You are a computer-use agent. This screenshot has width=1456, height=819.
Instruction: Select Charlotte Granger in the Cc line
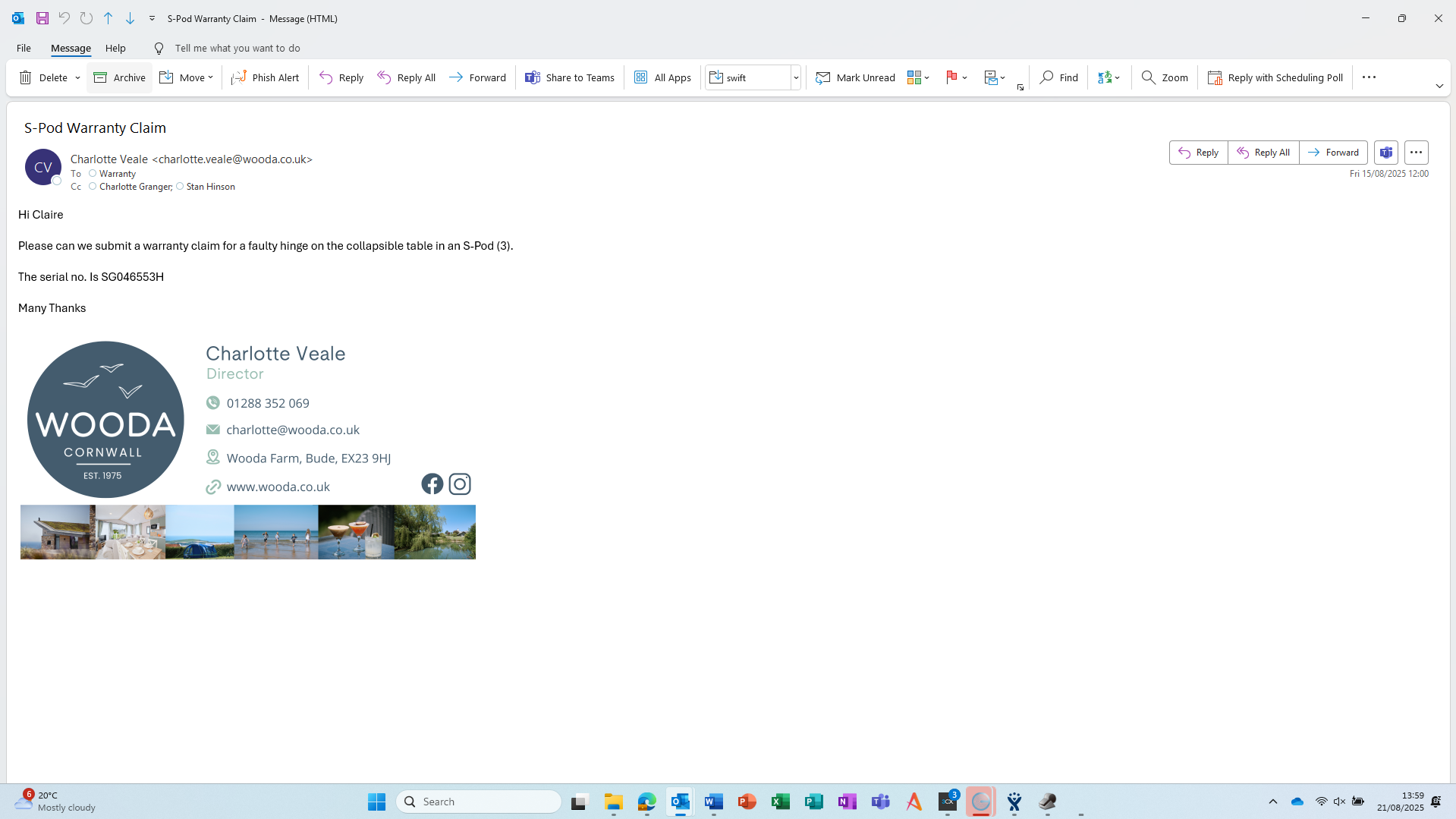135,187
